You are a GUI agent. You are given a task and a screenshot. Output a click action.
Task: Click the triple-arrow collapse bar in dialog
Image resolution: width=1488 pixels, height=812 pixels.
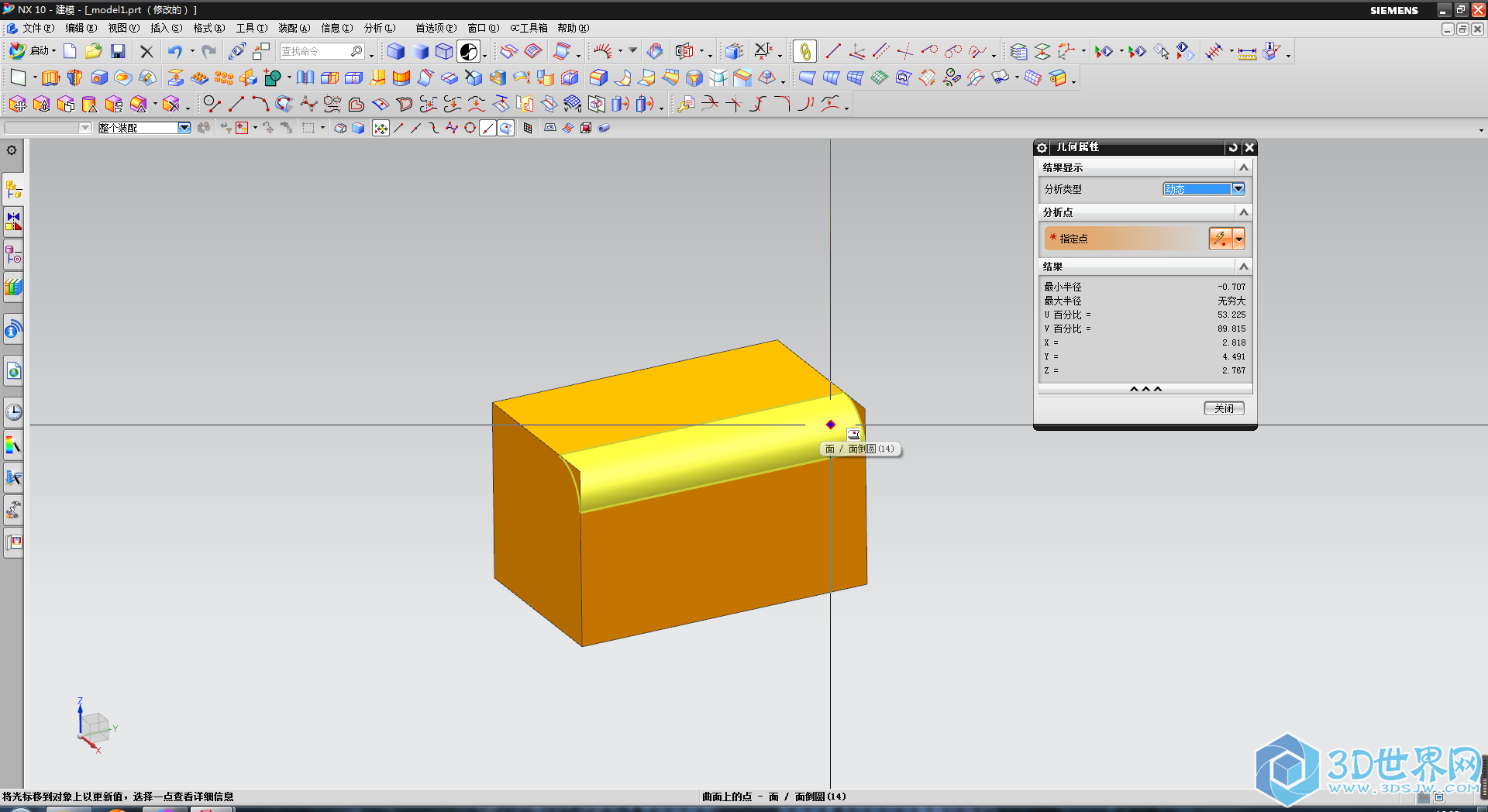[x=1145, y=389]
